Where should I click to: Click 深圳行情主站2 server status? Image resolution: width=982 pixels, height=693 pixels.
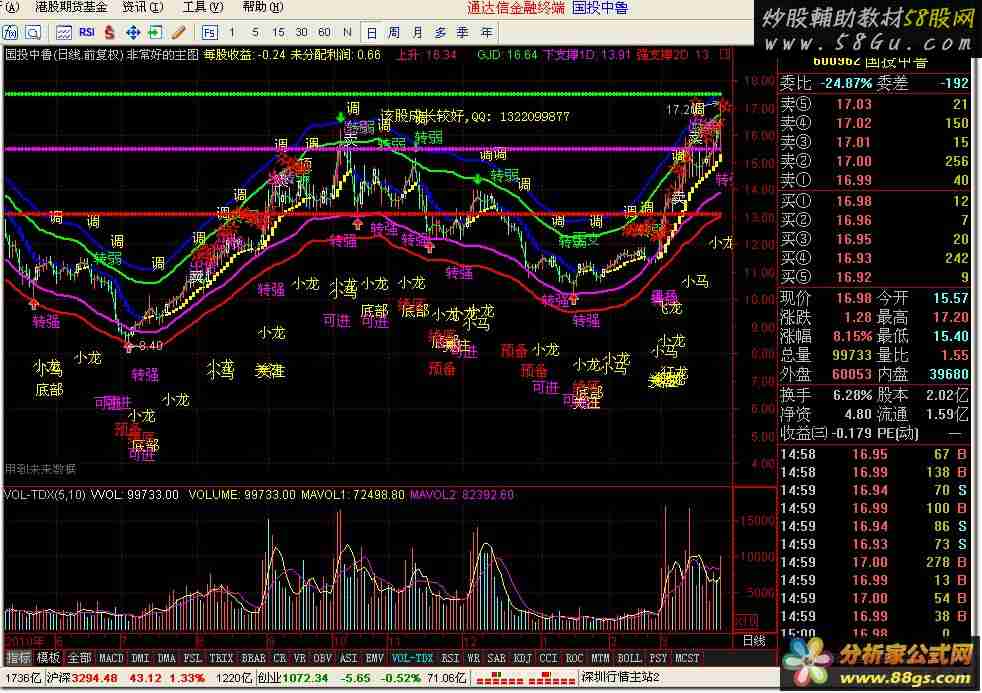pyautogui.click(x=620, y=677)
